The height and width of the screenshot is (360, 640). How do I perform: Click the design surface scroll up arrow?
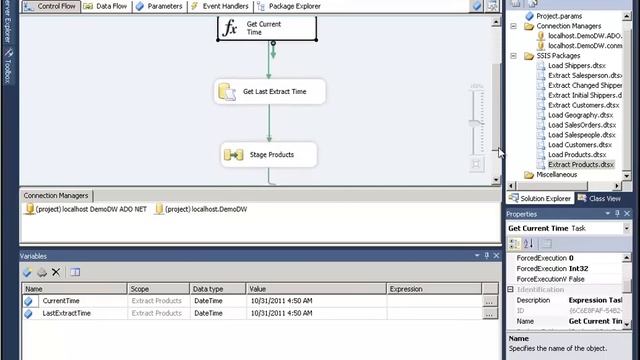pyautogui.click(x=496, y=22)
